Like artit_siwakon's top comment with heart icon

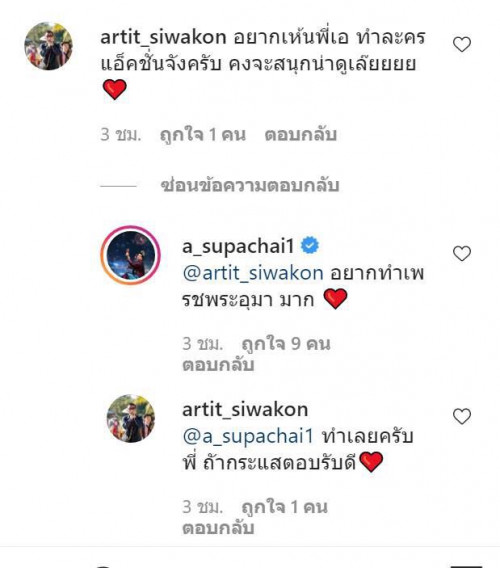click(x=462, y=44)
